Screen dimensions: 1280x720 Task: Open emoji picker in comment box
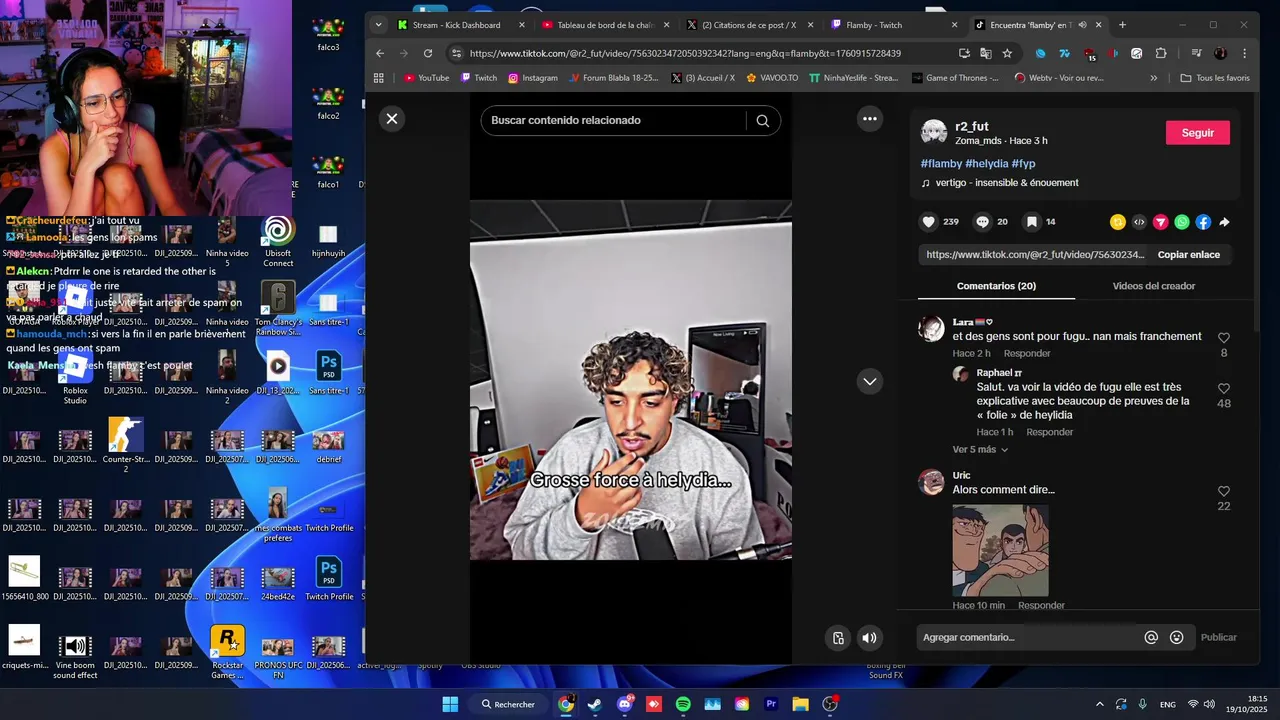pos(1176,637)
